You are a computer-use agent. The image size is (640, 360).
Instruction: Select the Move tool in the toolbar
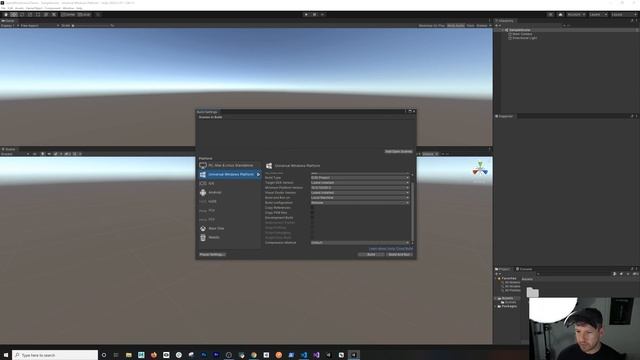[14, 14]
